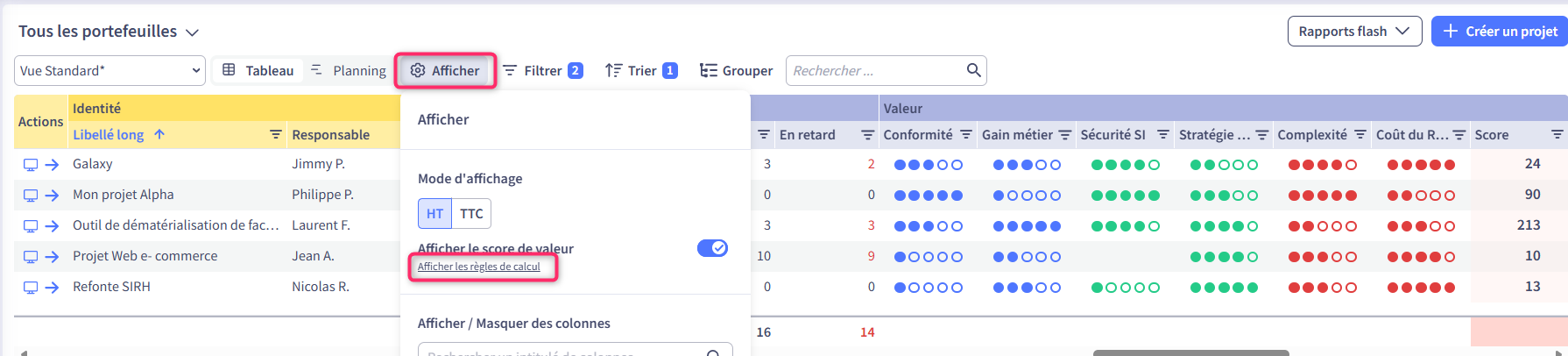
Task: Switch to the Planning view tab
Action: [x=349, y=71]
